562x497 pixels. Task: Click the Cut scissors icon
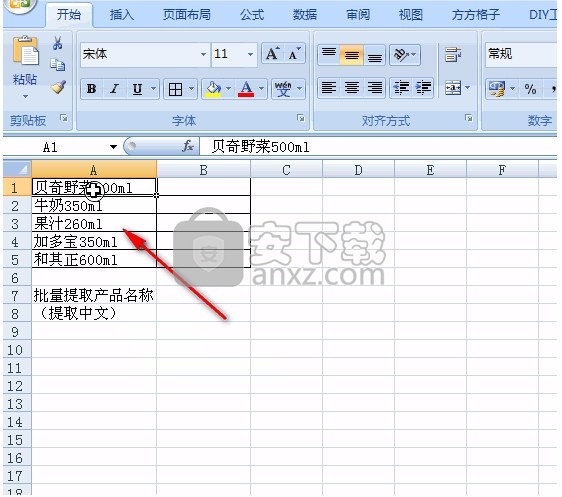coord(57,43)
